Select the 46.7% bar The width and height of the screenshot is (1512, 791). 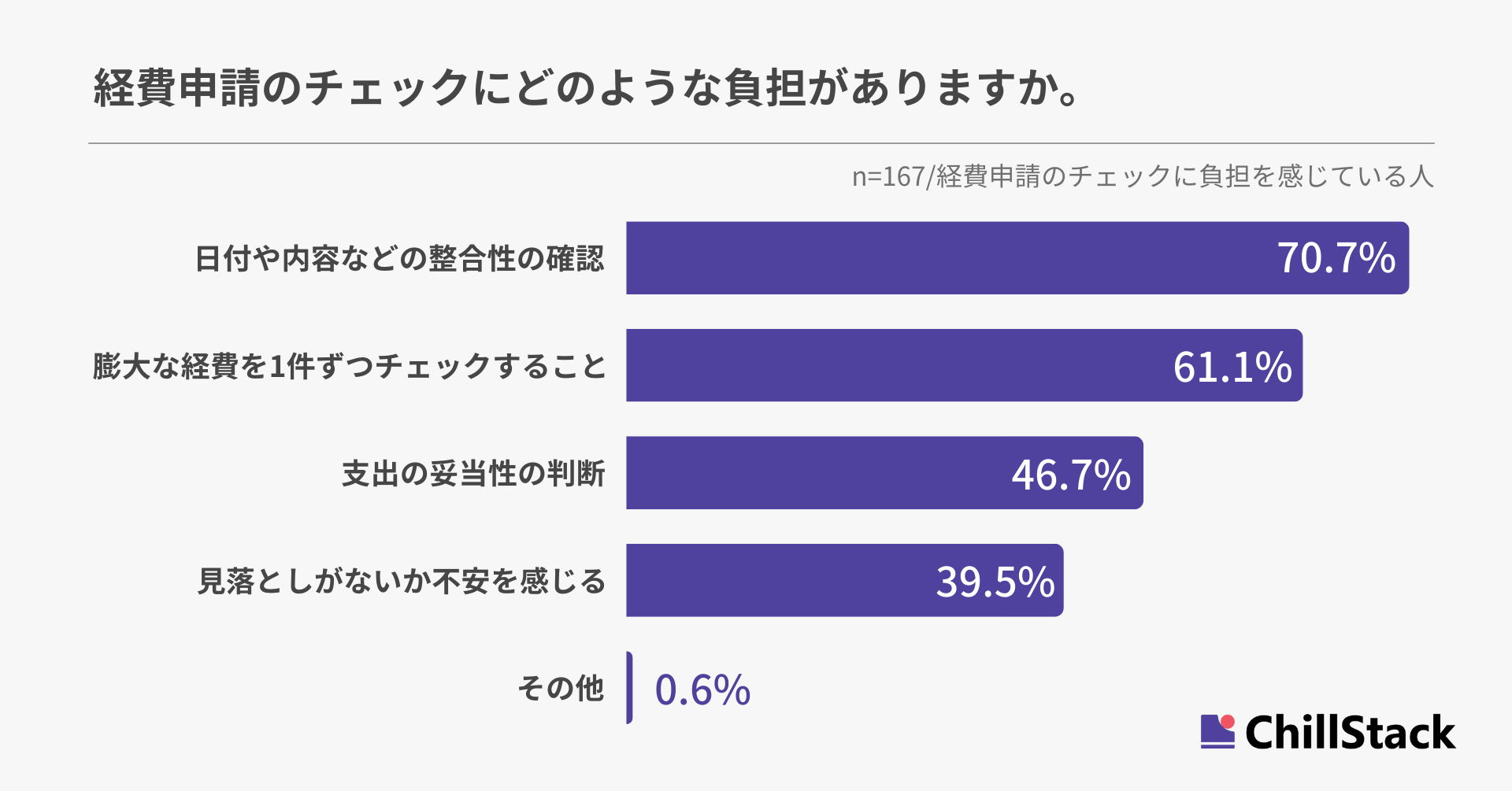click(x=811, y=473)
